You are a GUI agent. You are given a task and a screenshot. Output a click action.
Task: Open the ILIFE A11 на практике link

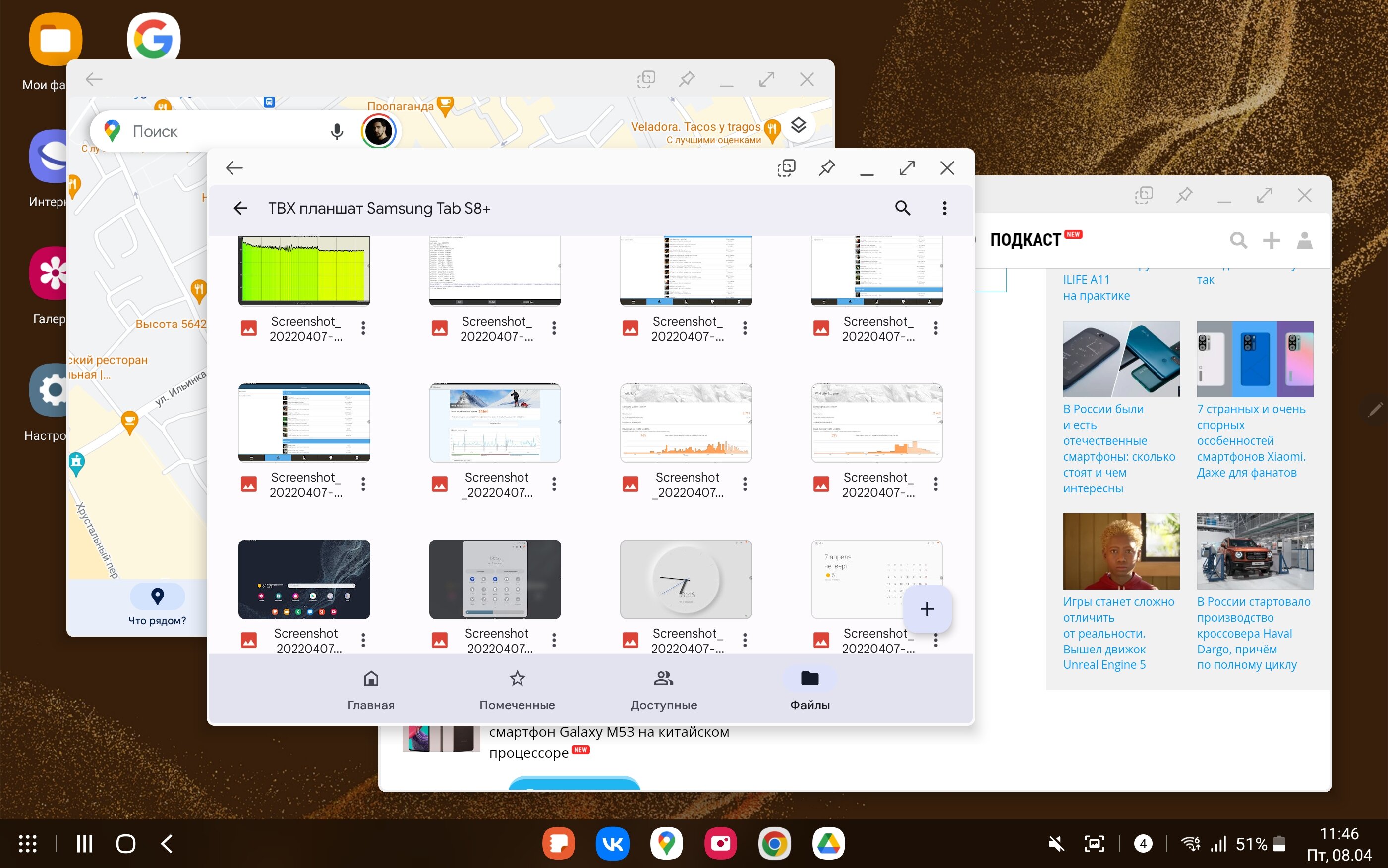pyautogui.click(x=1096, y=288)
